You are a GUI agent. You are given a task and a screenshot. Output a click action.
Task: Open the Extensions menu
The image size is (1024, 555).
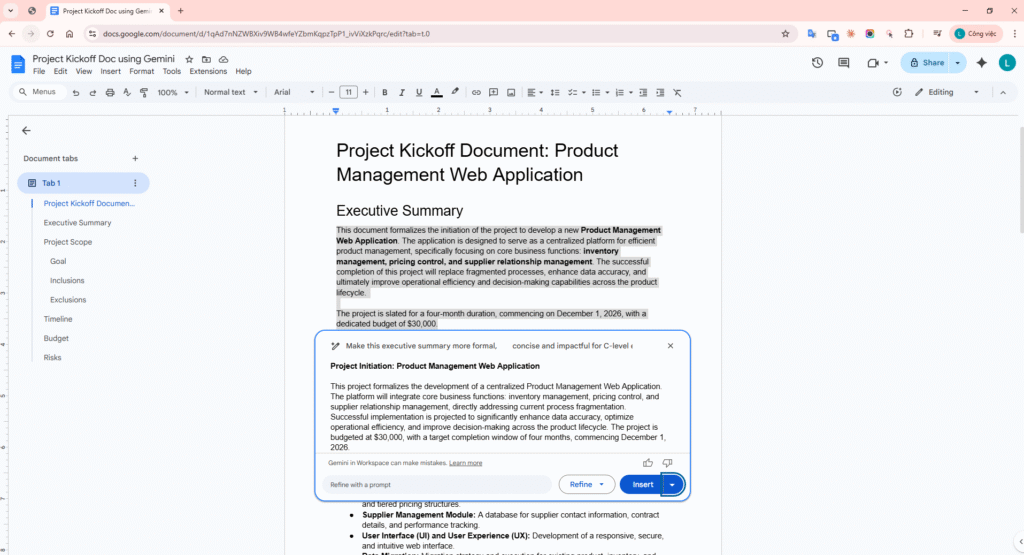pyautogui.click(x=208, y=72)
